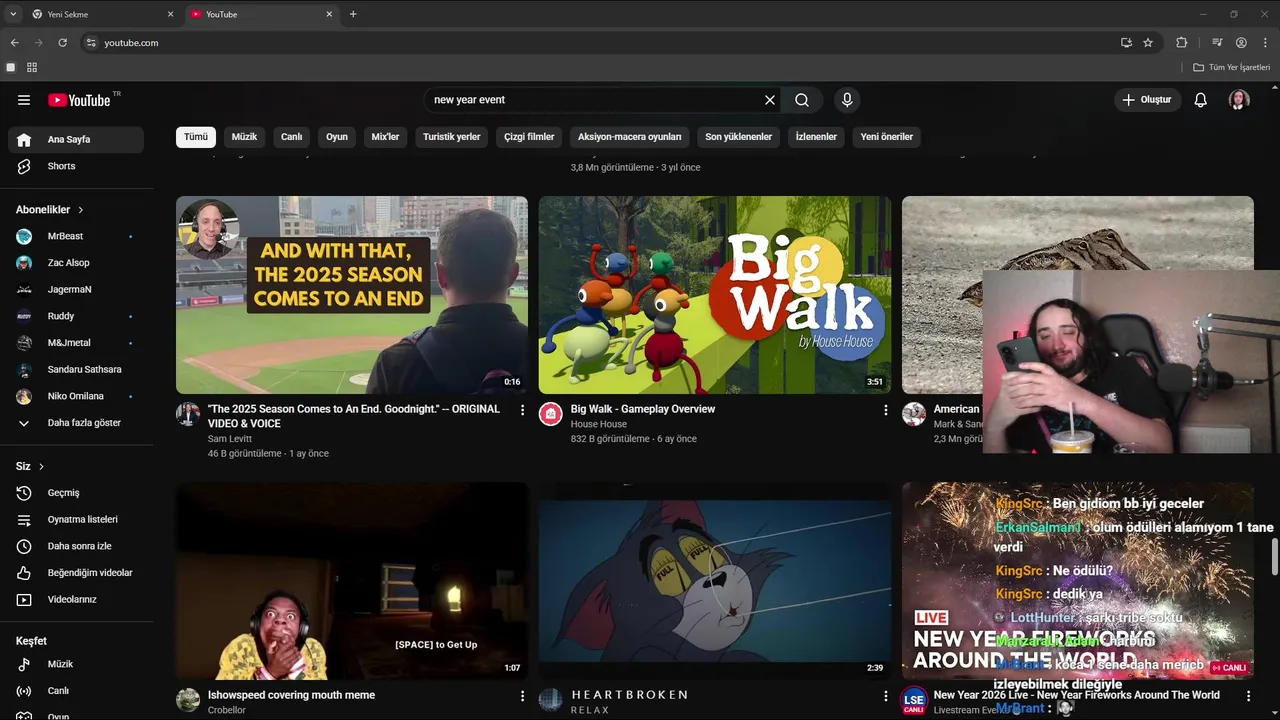
Task: Open Müzik under Keşfet
Action: (x=76, y=664)
